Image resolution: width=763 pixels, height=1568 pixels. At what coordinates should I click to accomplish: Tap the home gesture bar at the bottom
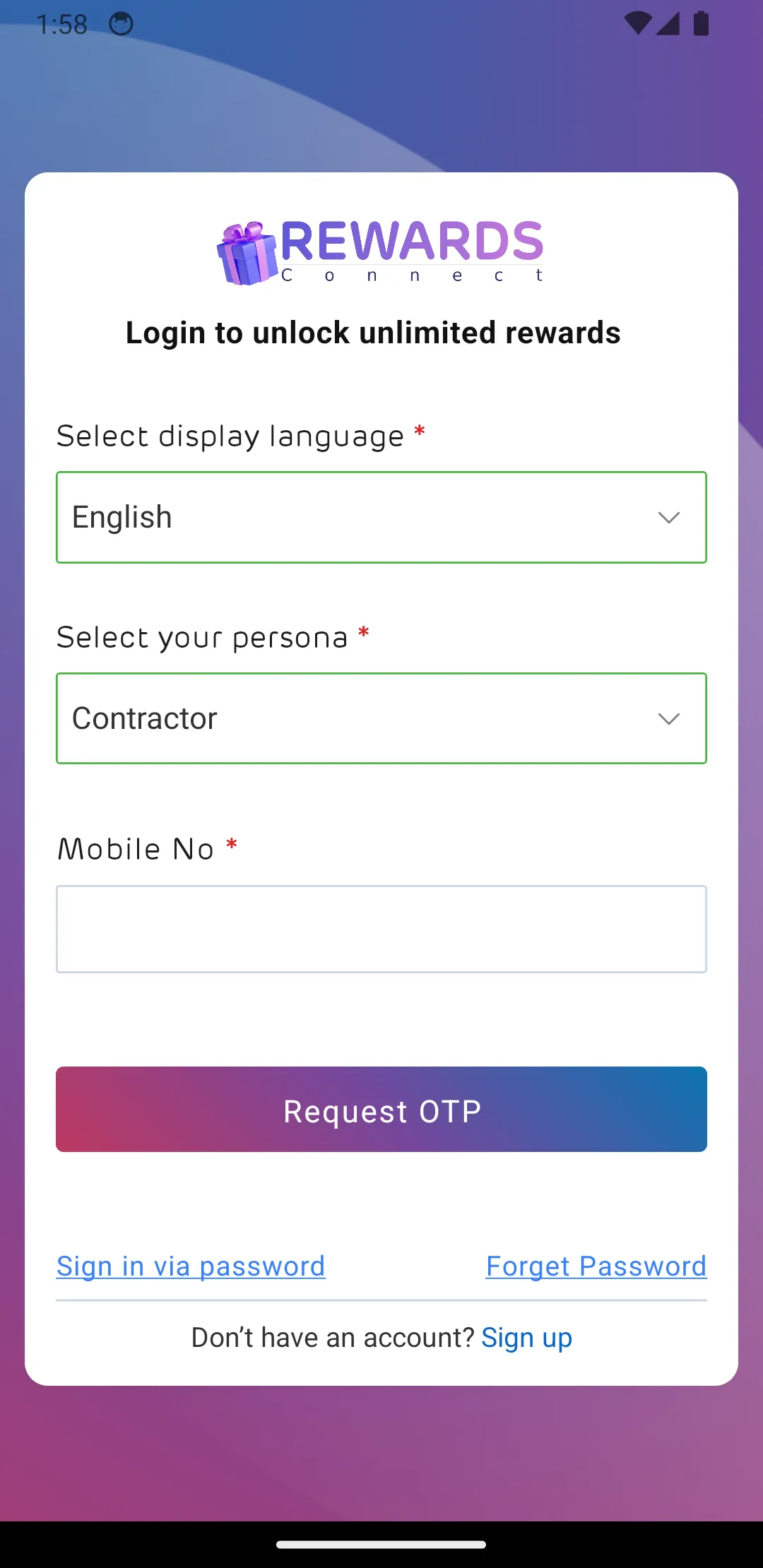pos(381,1545)
